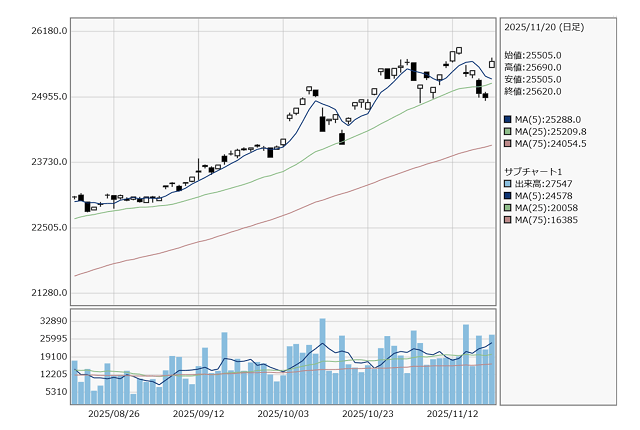The image size is (640, 430).
Task: Click the 高値:25690.0 high price text
Action: tap(533, 67)
